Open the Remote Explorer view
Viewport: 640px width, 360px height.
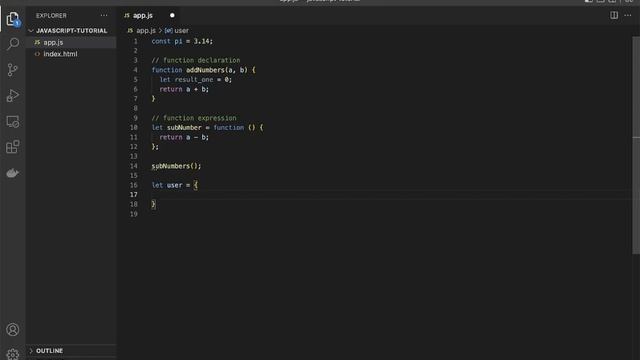pyautogui.click(x=13, y=121)
